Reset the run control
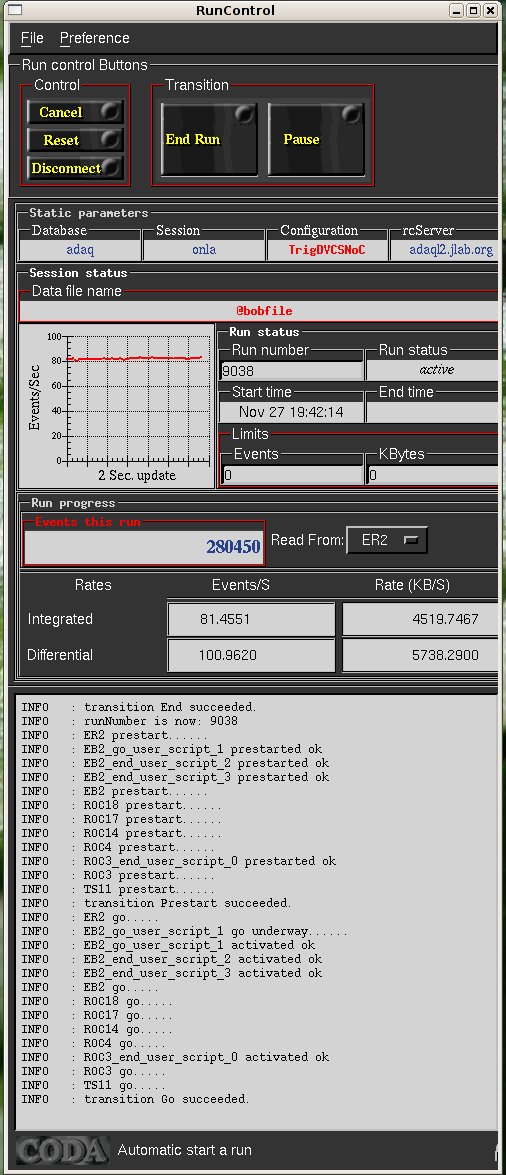Viewport: 506px width, 1175px height. click(x=75, y=140)
